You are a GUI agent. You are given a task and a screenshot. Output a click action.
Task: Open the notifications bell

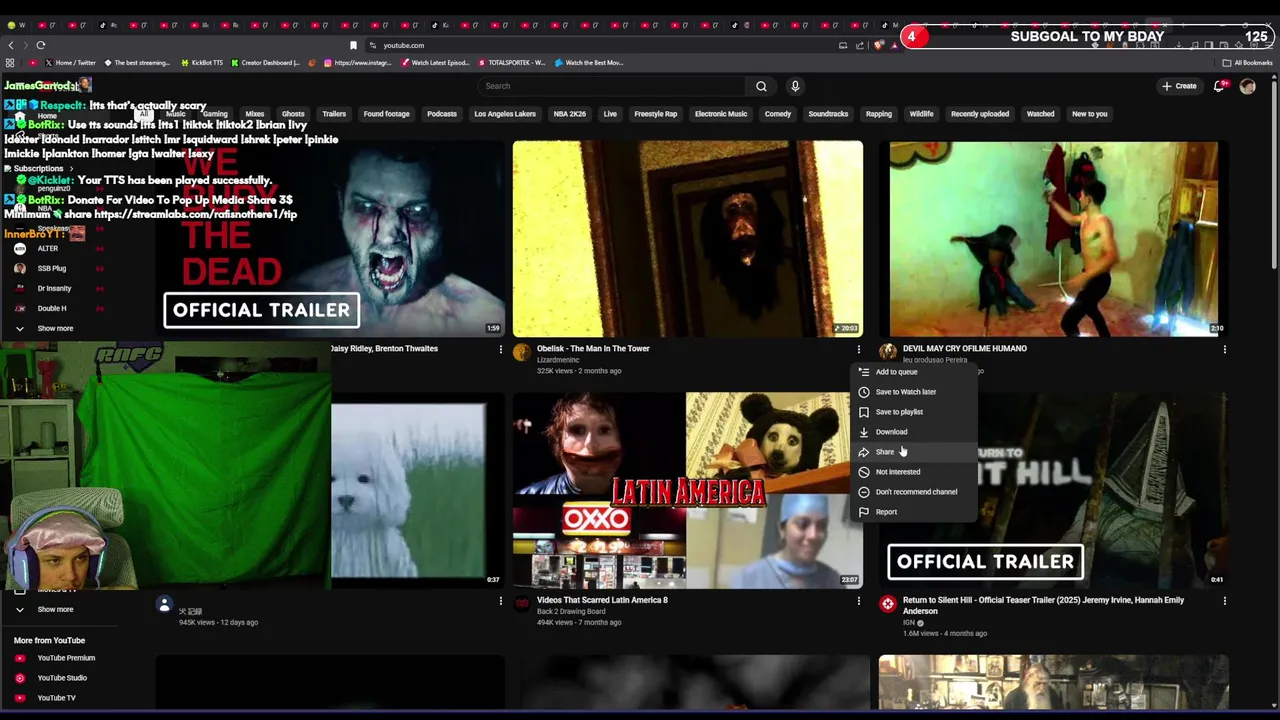point(1219,86)
